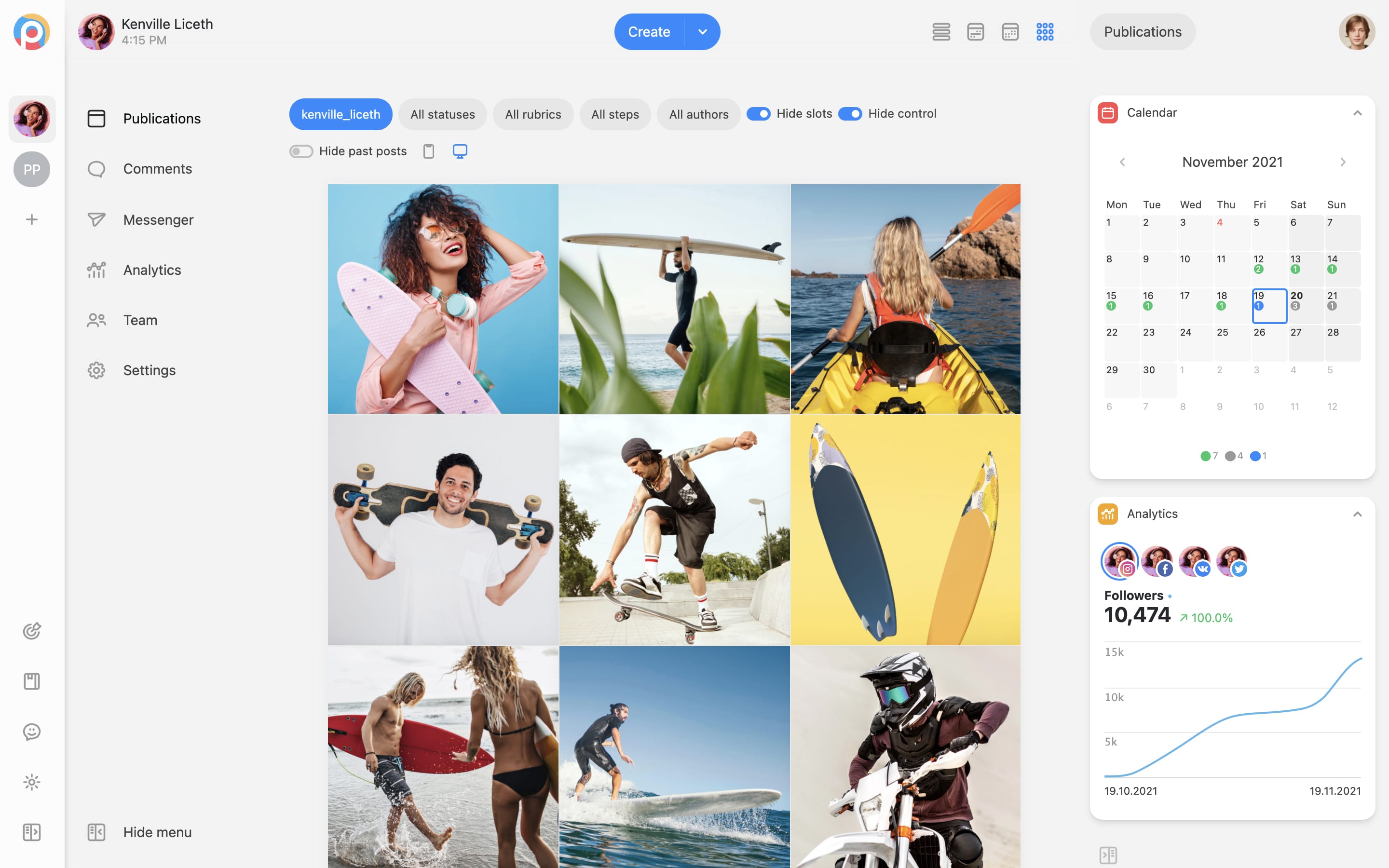
Task: Select November 12 in calendar
Action: point(1269,269)
